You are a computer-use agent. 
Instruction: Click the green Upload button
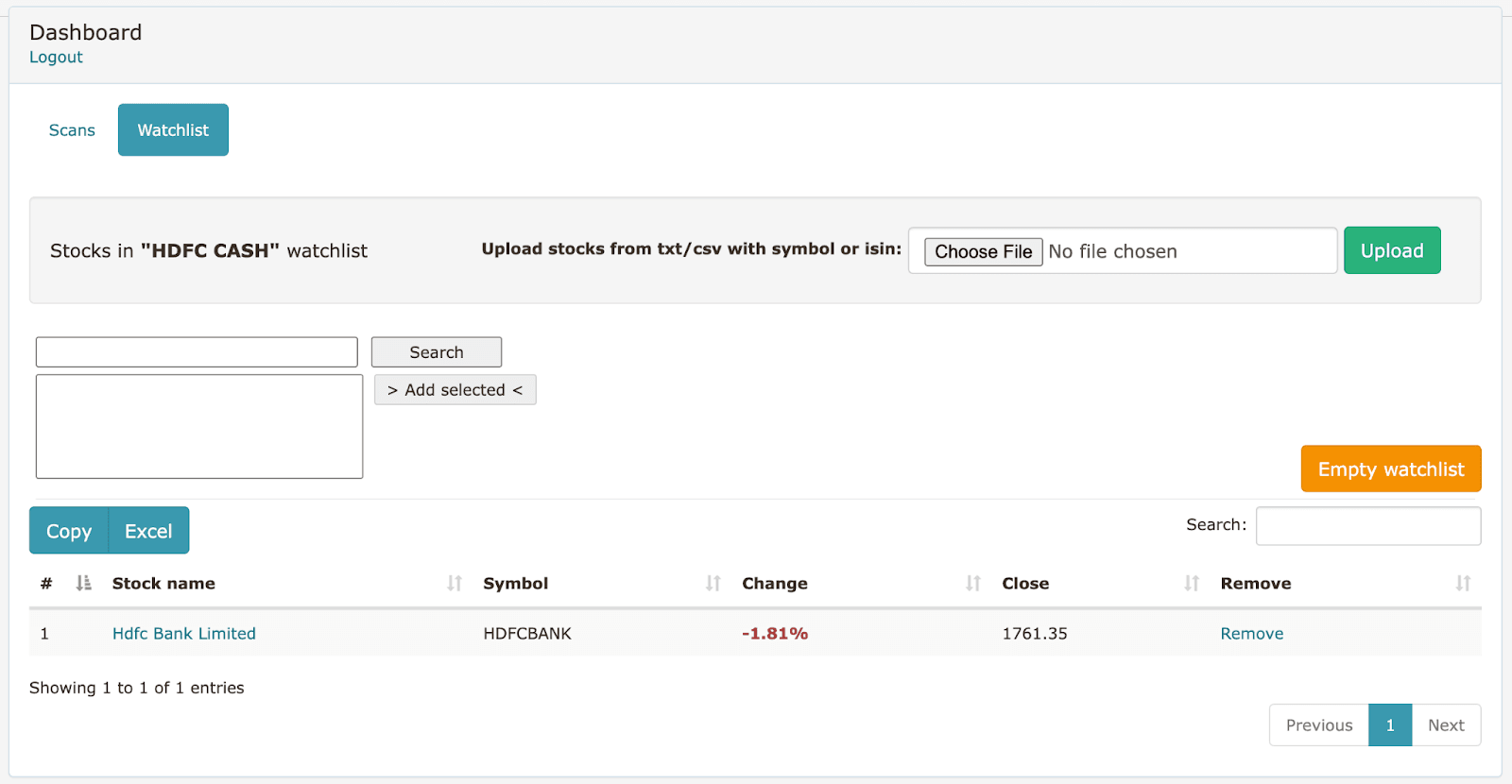(x=1391, y=250)
